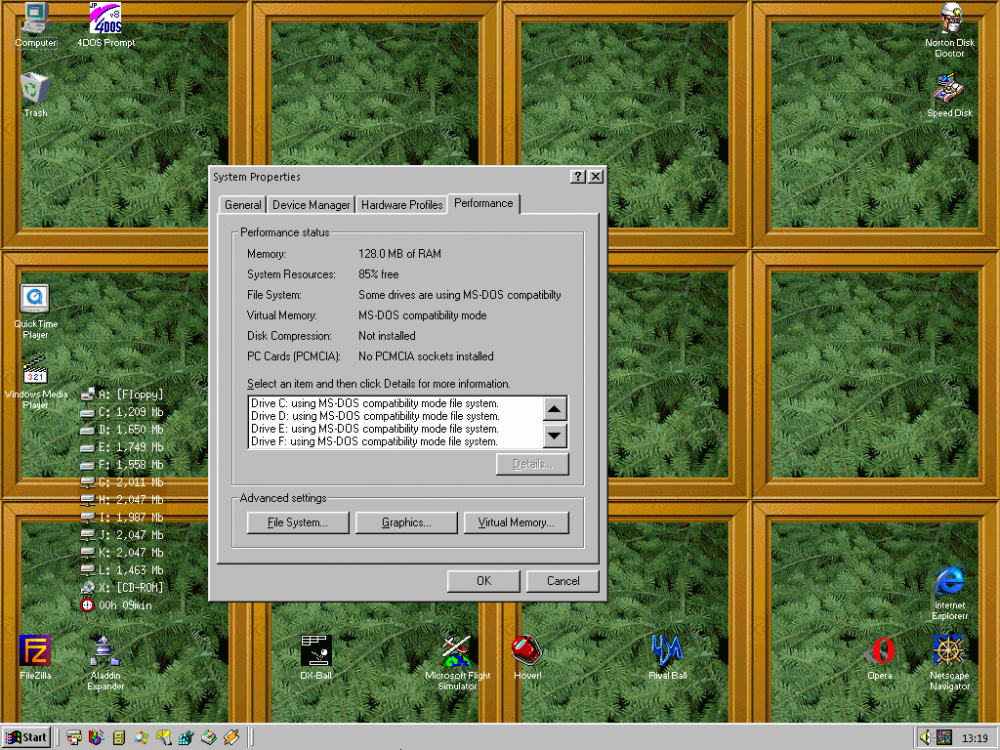Open Microsoft Flight Simulator icon
The height and width of the screenshot is (750, 1000).
(457, 651)
